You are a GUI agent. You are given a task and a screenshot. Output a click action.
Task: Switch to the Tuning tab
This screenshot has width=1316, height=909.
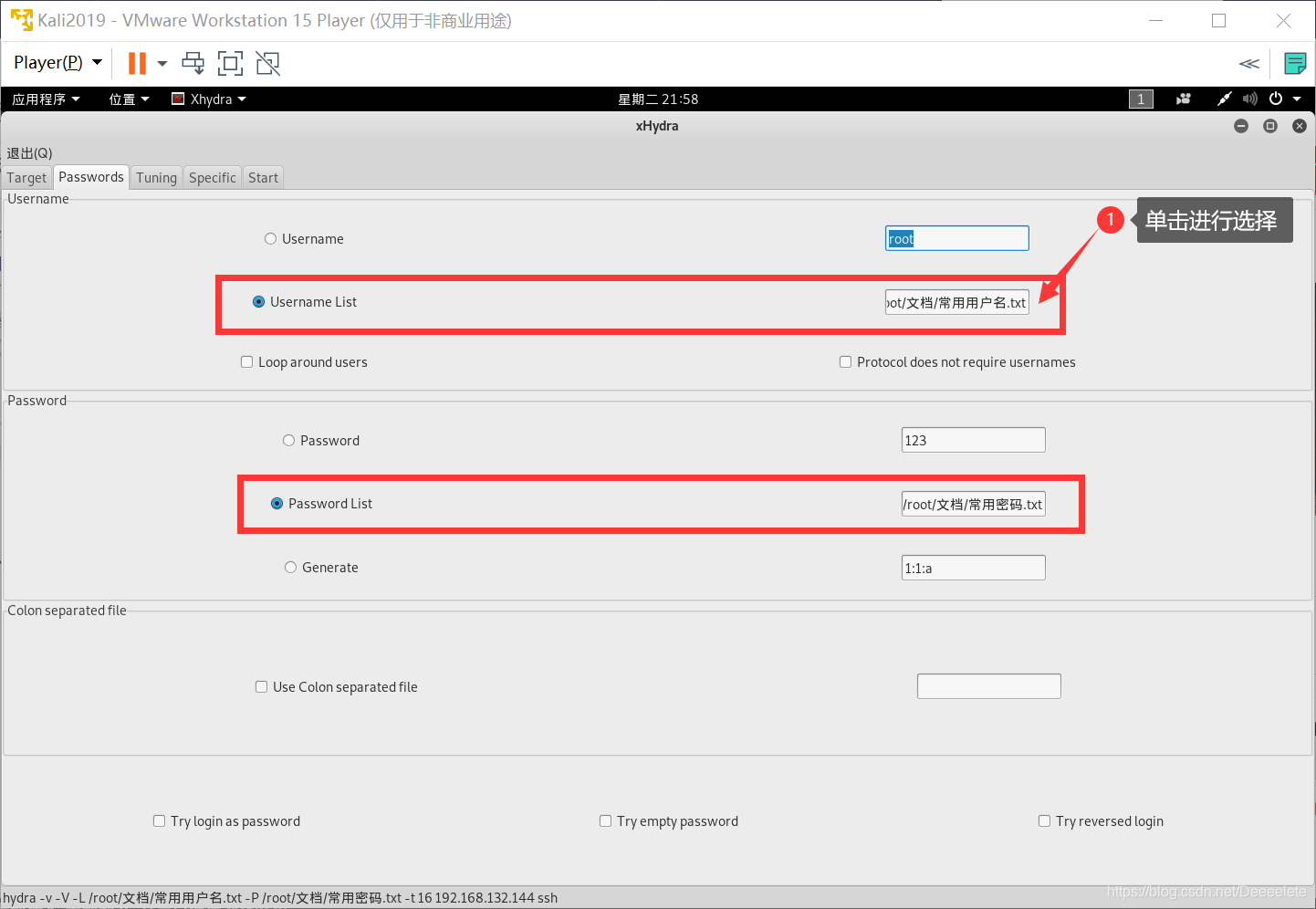(x=157, y=178)
